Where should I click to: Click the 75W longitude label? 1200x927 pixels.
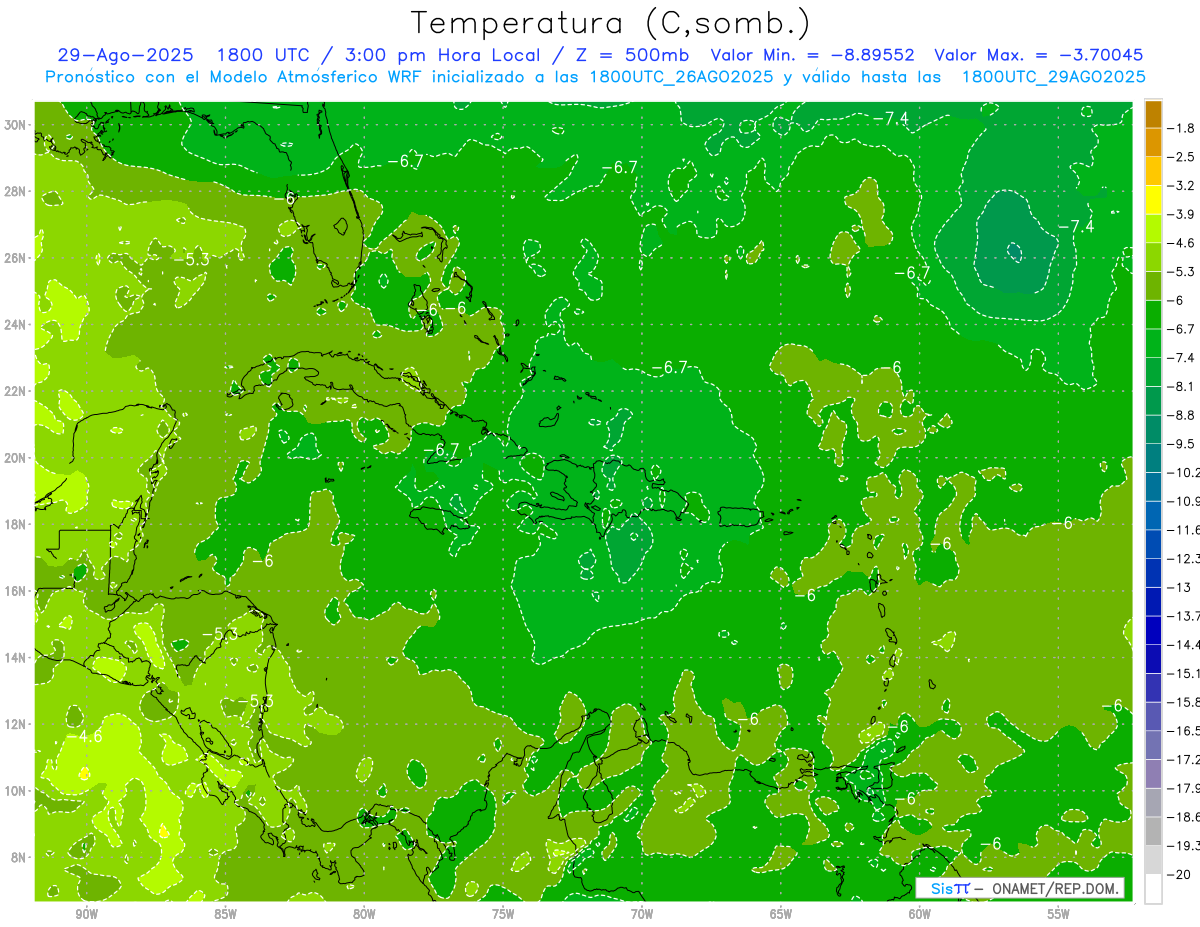point(503,915)
